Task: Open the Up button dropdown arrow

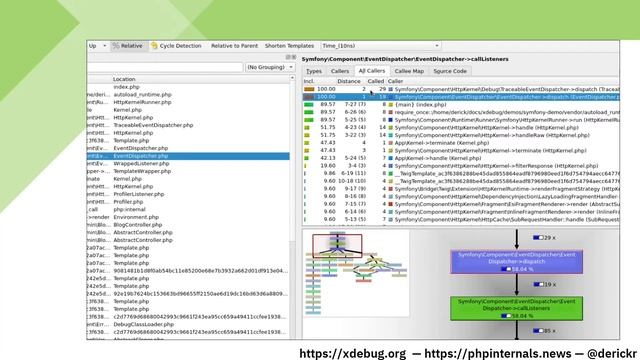Action: coord(104,46)
